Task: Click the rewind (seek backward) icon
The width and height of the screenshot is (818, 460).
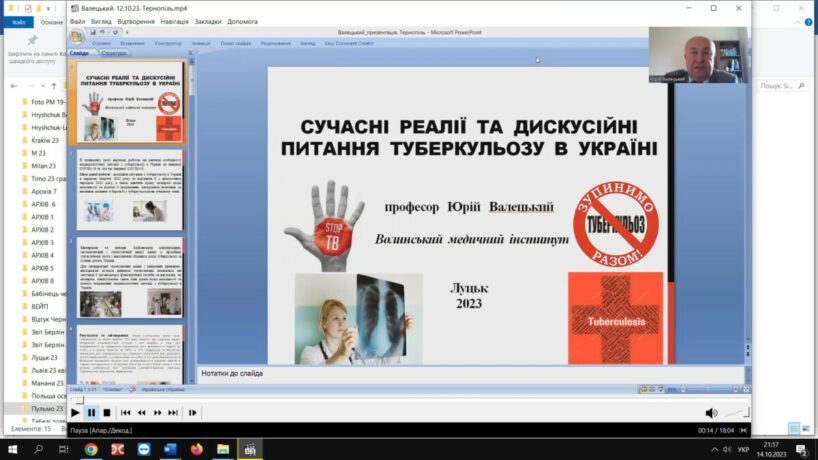Action: coord(142,412)
